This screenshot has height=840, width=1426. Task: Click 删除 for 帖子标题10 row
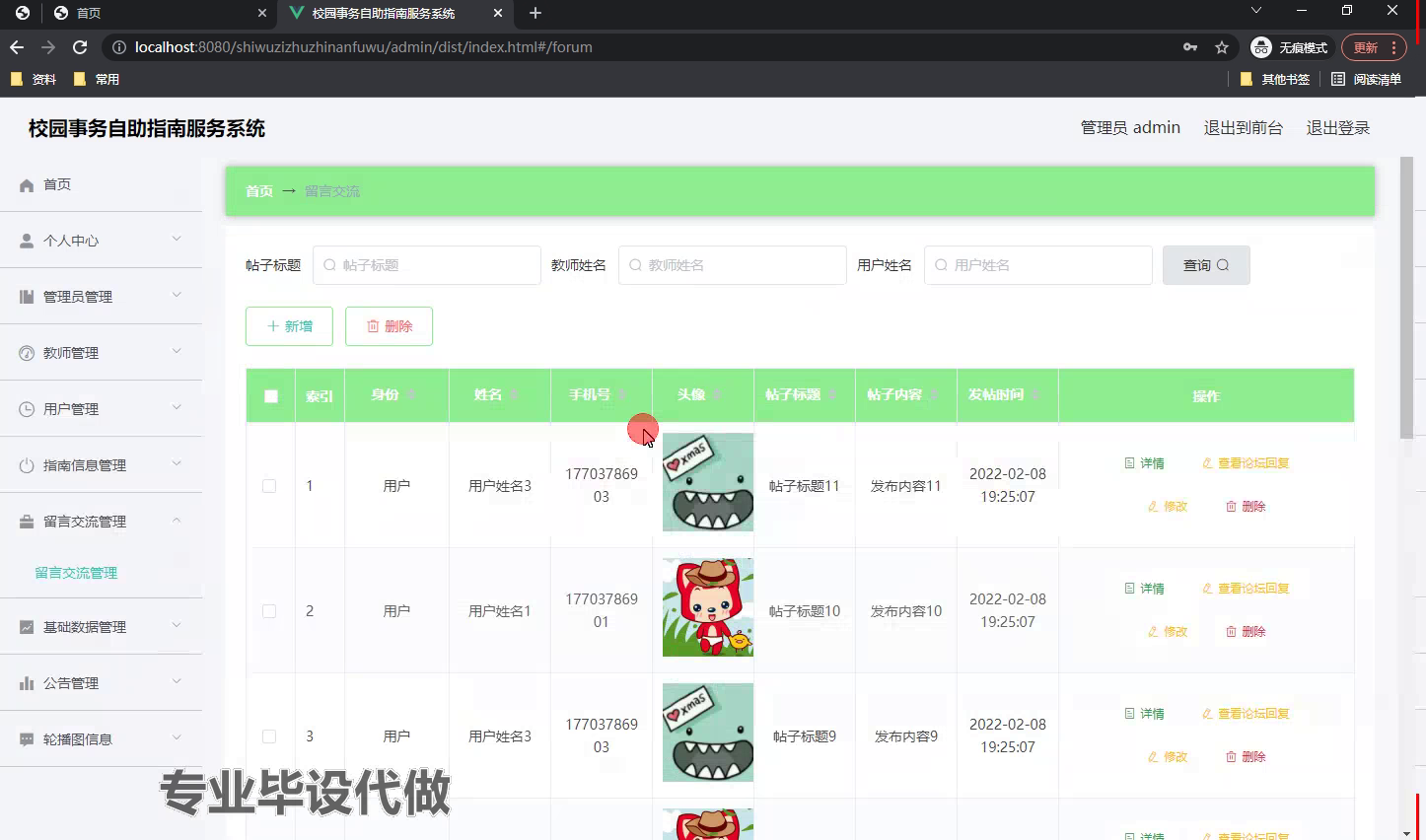pos(1246,632)
